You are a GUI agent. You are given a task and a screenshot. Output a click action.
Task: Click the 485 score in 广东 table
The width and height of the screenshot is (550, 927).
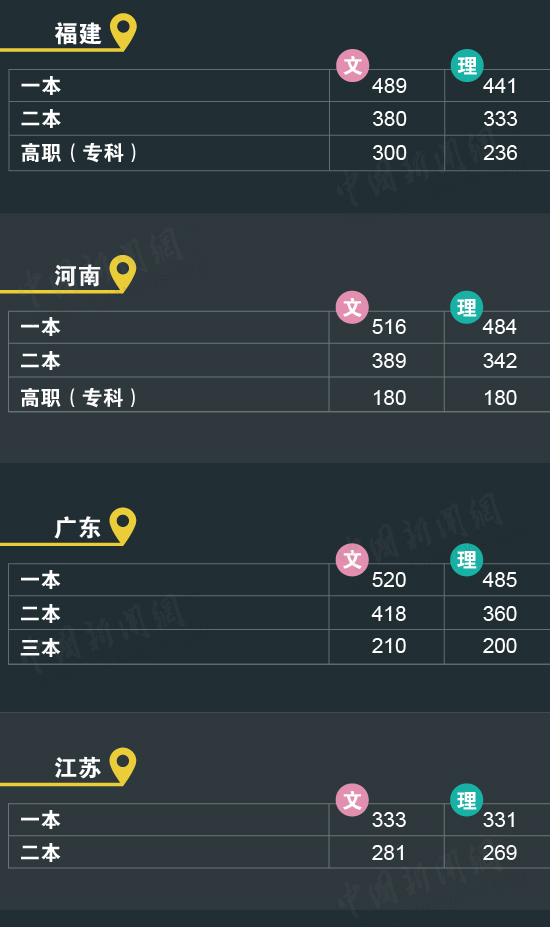(500, 580)
